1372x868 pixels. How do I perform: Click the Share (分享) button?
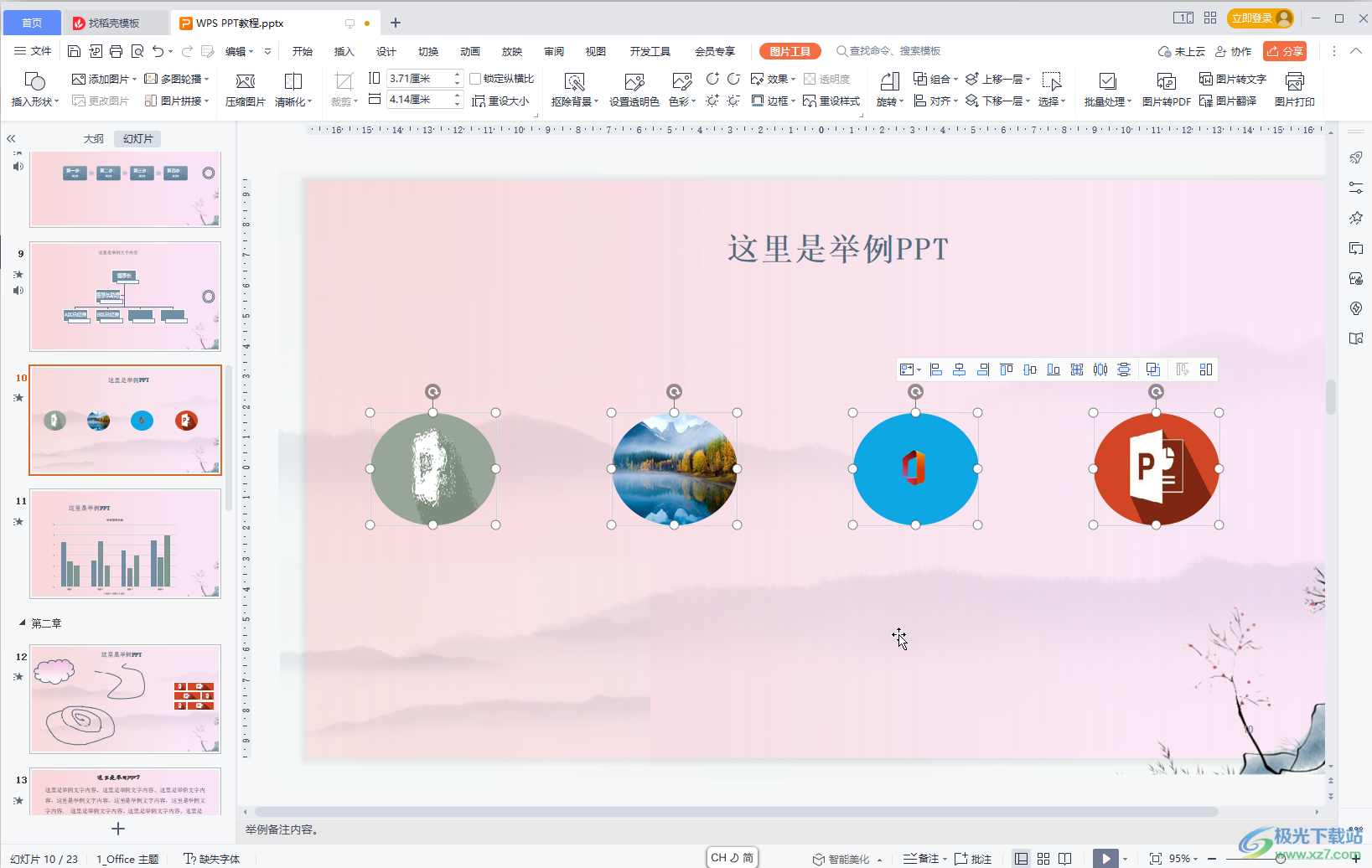(1285, 51)
